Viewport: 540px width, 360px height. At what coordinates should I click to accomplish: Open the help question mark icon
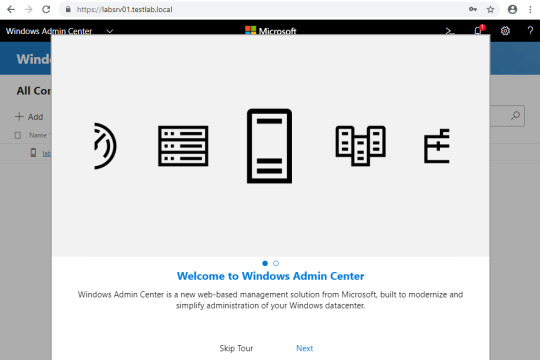530,31
